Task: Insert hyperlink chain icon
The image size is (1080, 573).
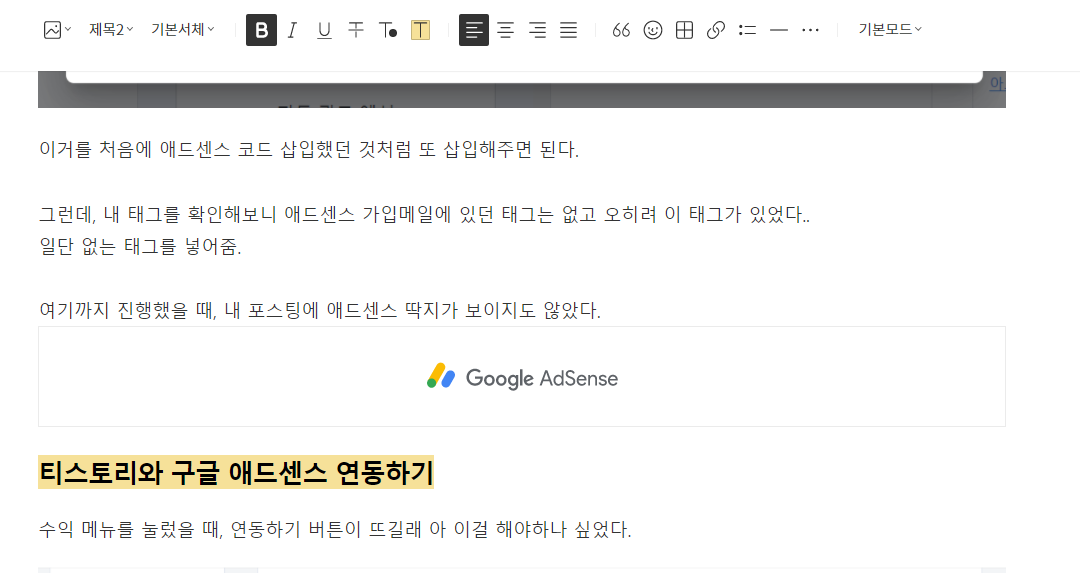Action: pyautogui.click(x=716, y=30)
